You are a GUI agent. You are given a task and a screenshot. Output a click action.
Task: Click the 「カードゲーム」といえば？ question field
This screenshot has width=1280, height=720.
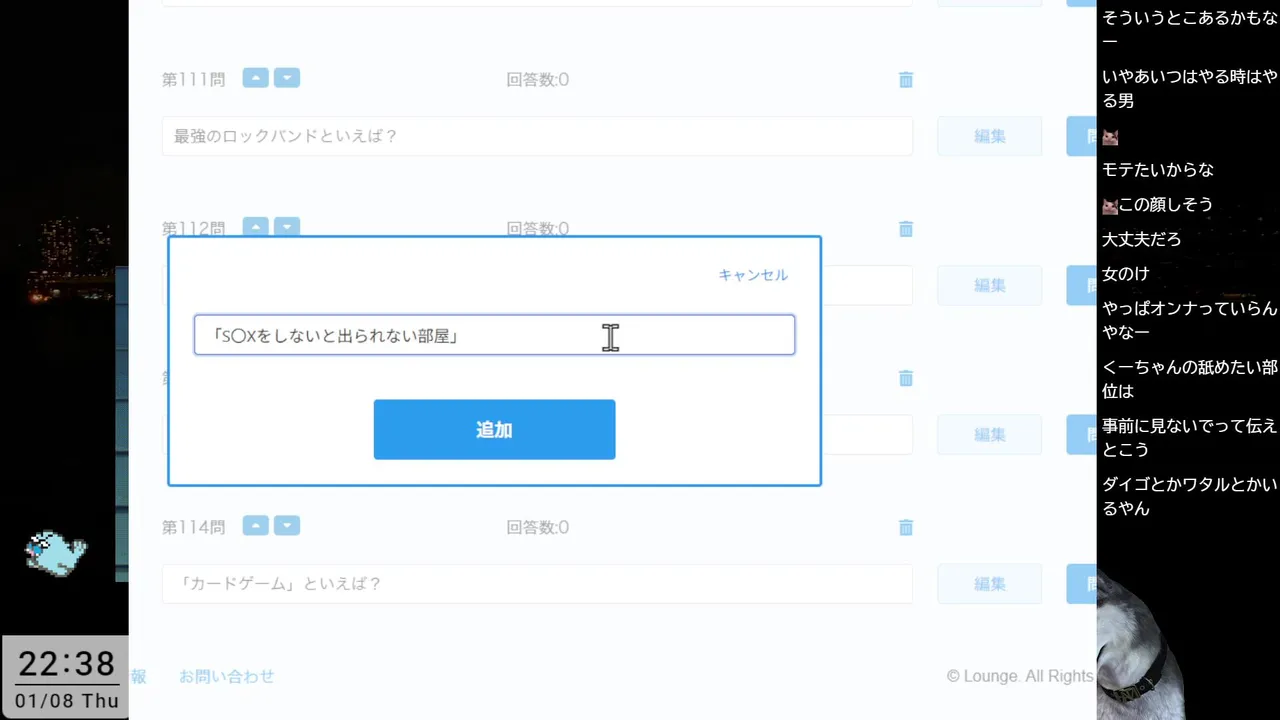[537, 583]
